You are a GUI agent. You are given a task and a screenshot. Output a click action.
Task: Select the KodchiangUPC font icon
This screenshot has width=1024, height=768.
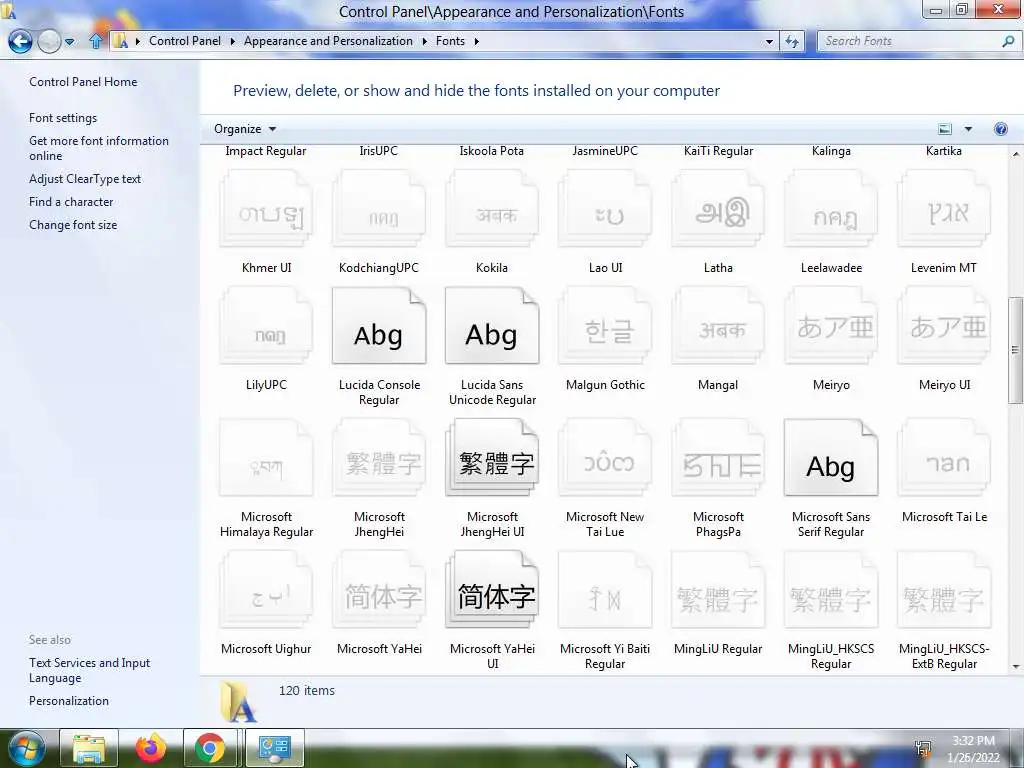pos(379,209)
